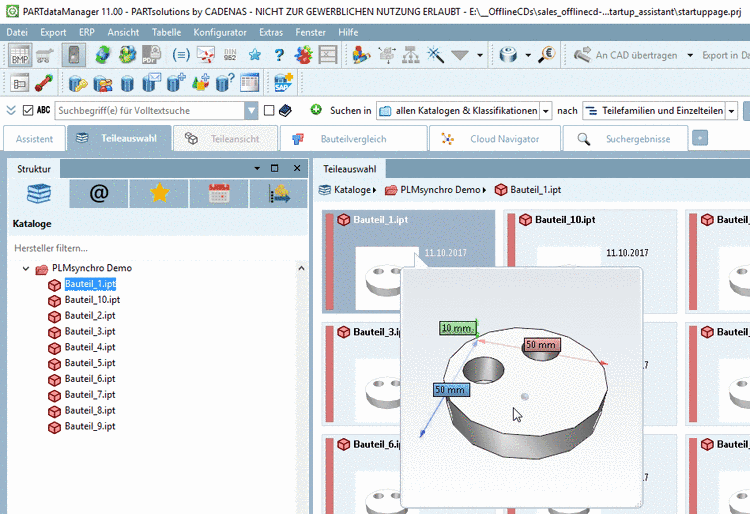Switch to the Cloud Navigator tab
This screenshot has height=514, width=750.
495,139
